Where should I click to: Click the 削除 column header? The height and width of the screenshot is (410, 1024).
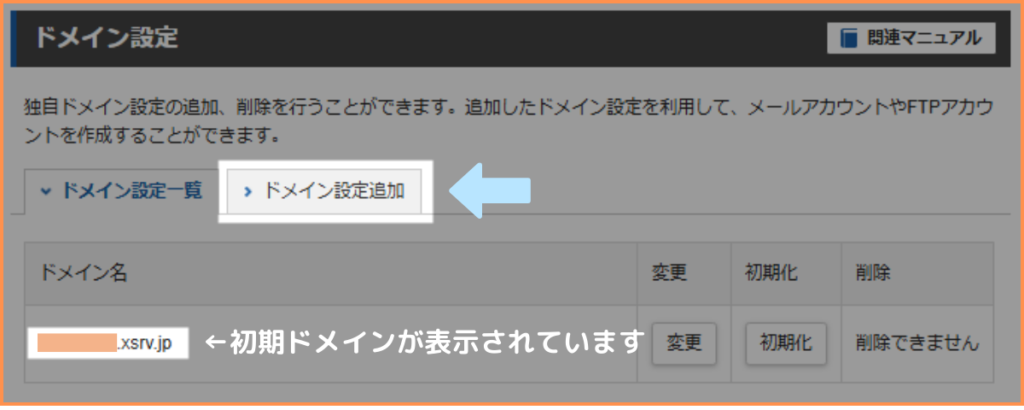click(x=872, y=273)
